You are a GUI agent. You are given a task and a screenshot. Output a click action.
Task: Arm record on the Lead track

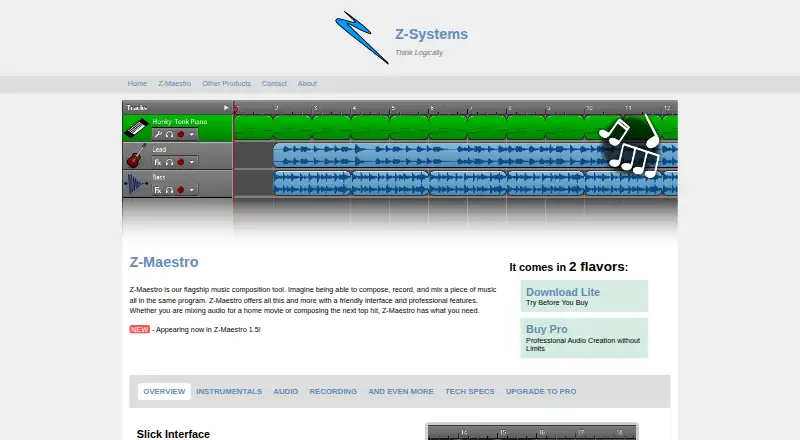click(x=181, y=162)
